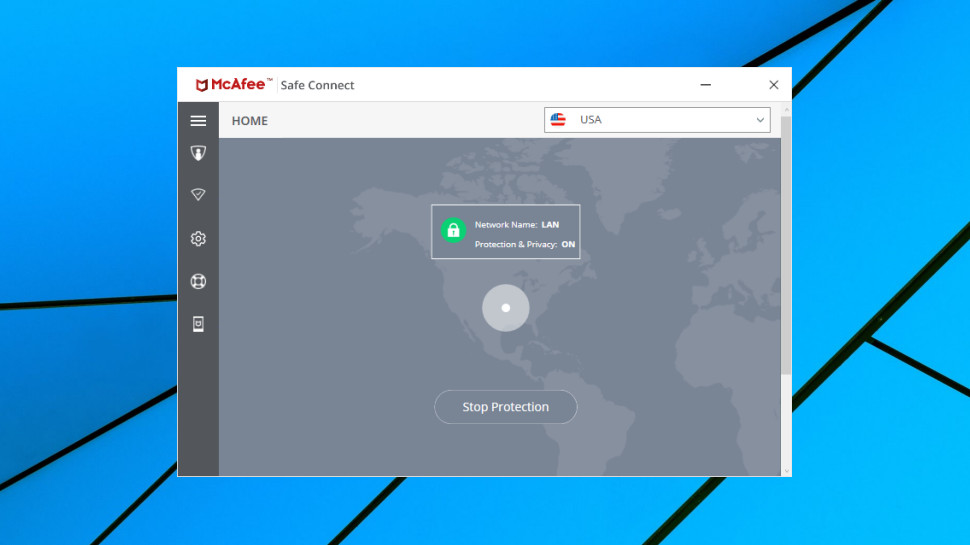Click the McAfee shield logo
970x545 pixels.
coord(201,85)
